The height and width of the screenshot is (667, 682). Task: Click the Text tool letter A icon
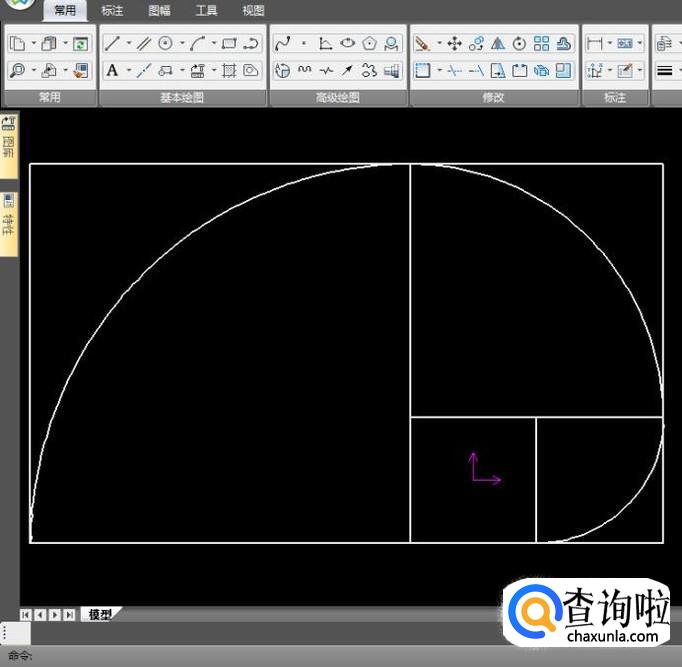click(x=112, y=71)
